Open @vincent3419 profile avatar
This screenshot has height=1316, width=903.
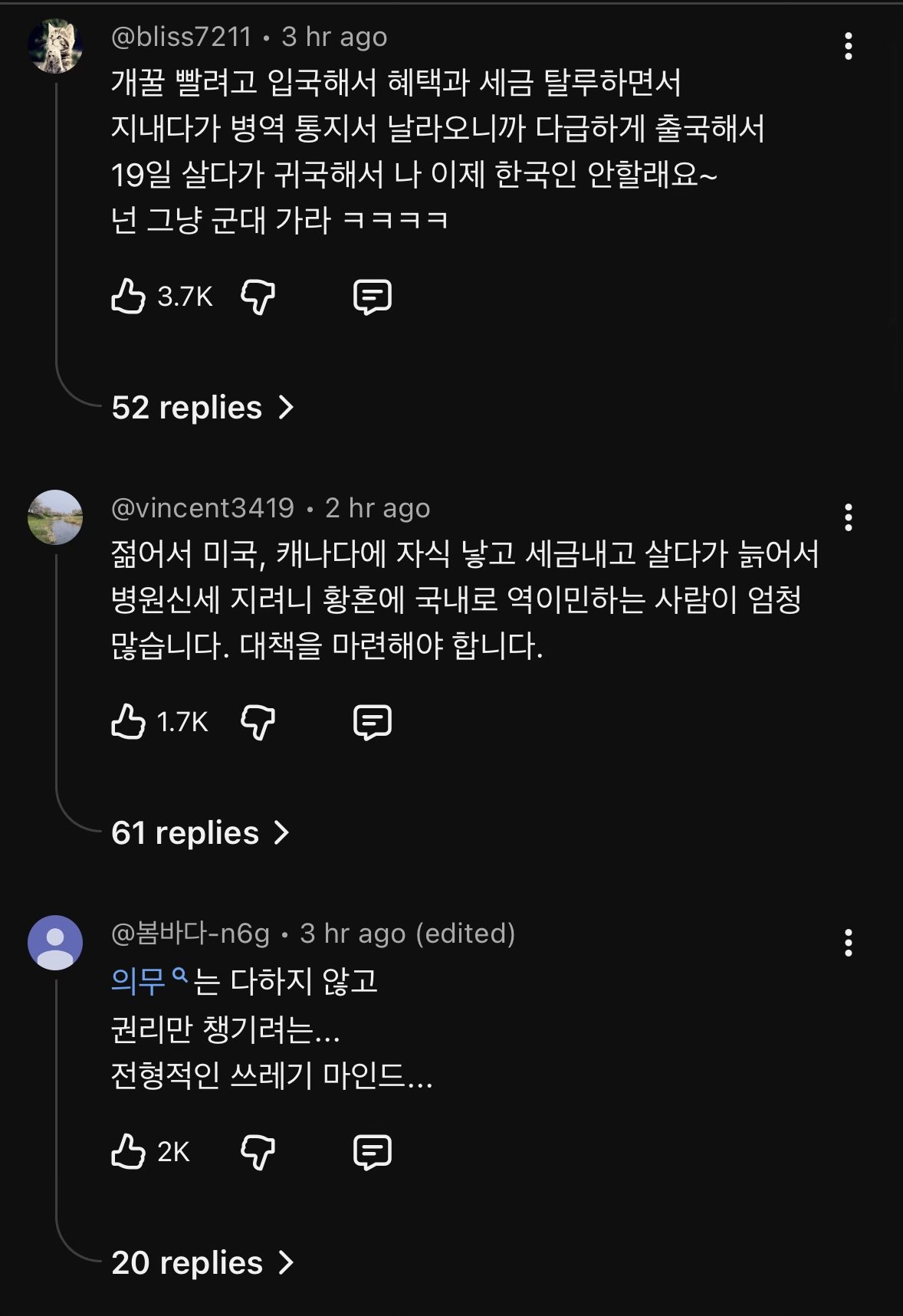click(x=54, y=517)
